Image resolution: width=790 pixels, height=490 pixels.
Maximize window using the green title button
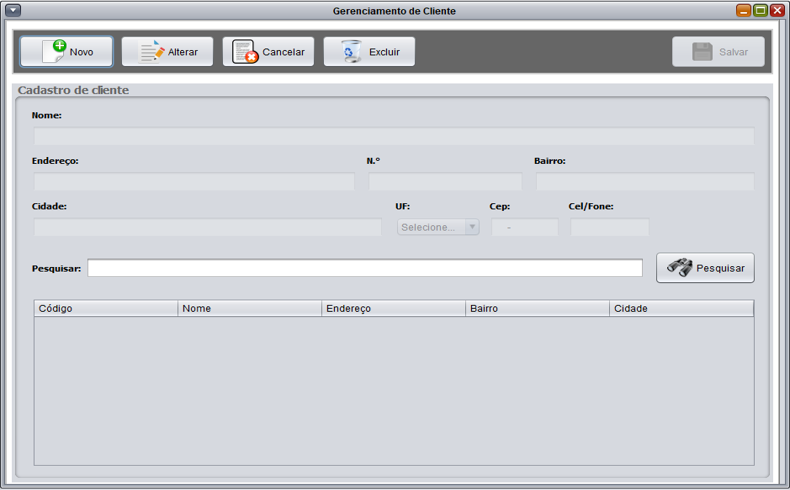pos(760,11)
